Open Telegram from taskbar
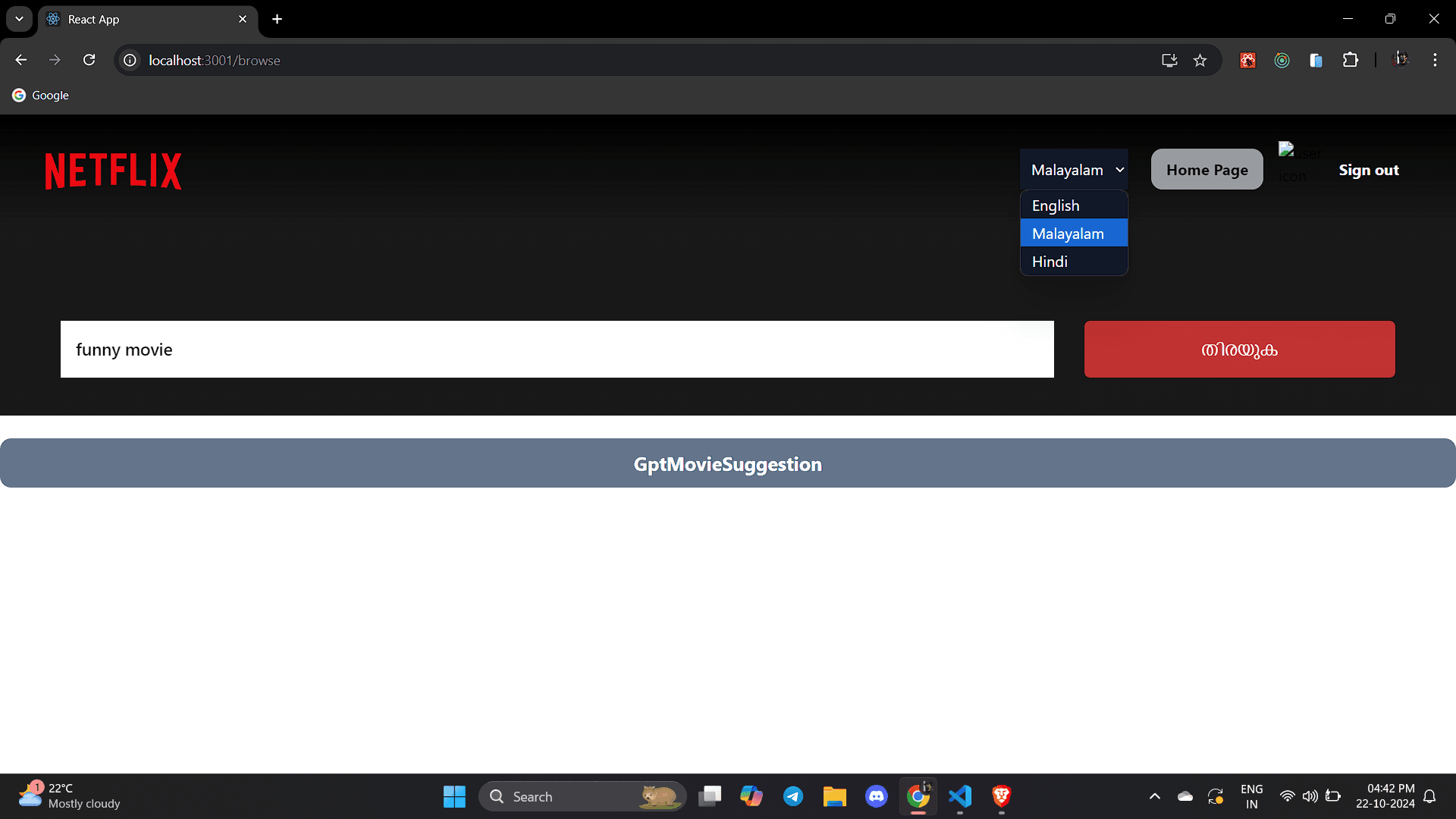Viewport: 1456px width, 819px height. tap(793, 796)
